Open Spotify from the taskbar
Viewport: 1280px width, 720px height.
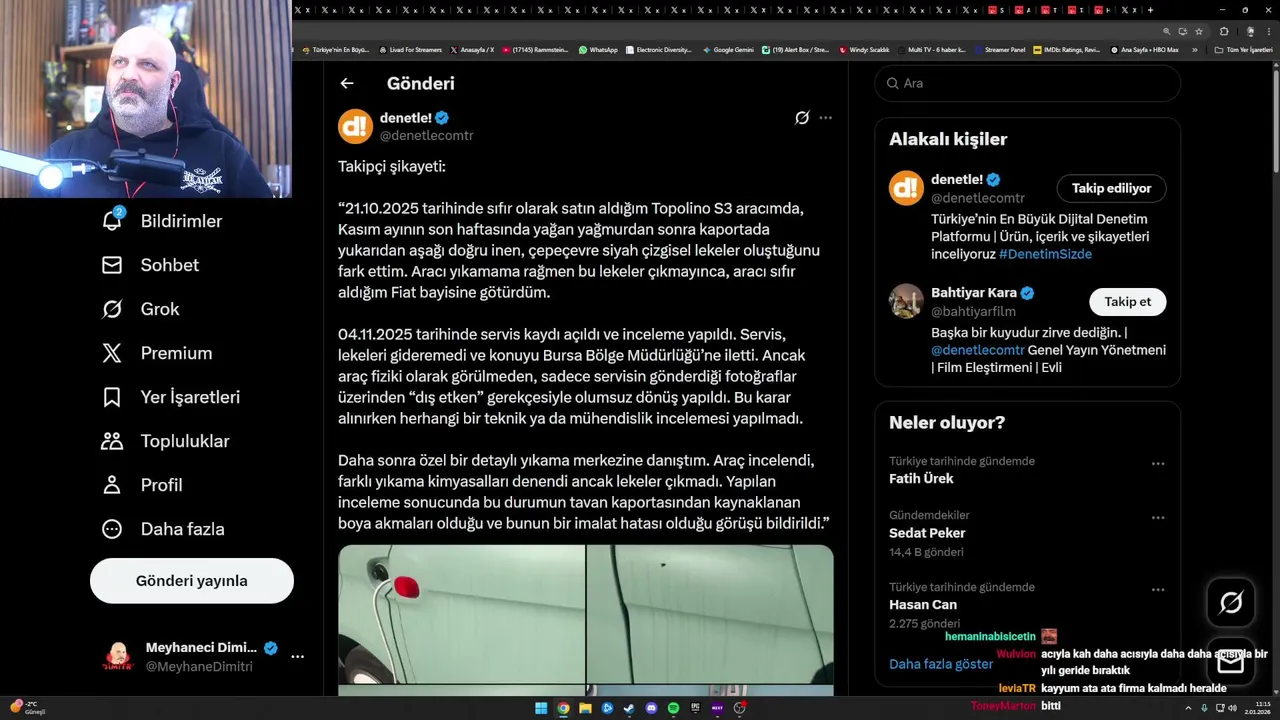pos(673,708)
